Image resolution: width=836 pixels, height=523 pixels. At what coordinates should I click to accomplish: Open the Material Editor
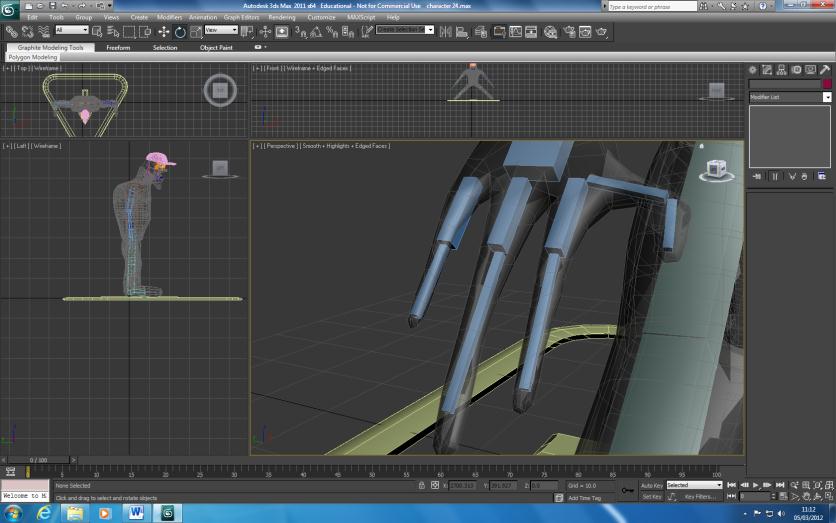[x=550, y=32]
